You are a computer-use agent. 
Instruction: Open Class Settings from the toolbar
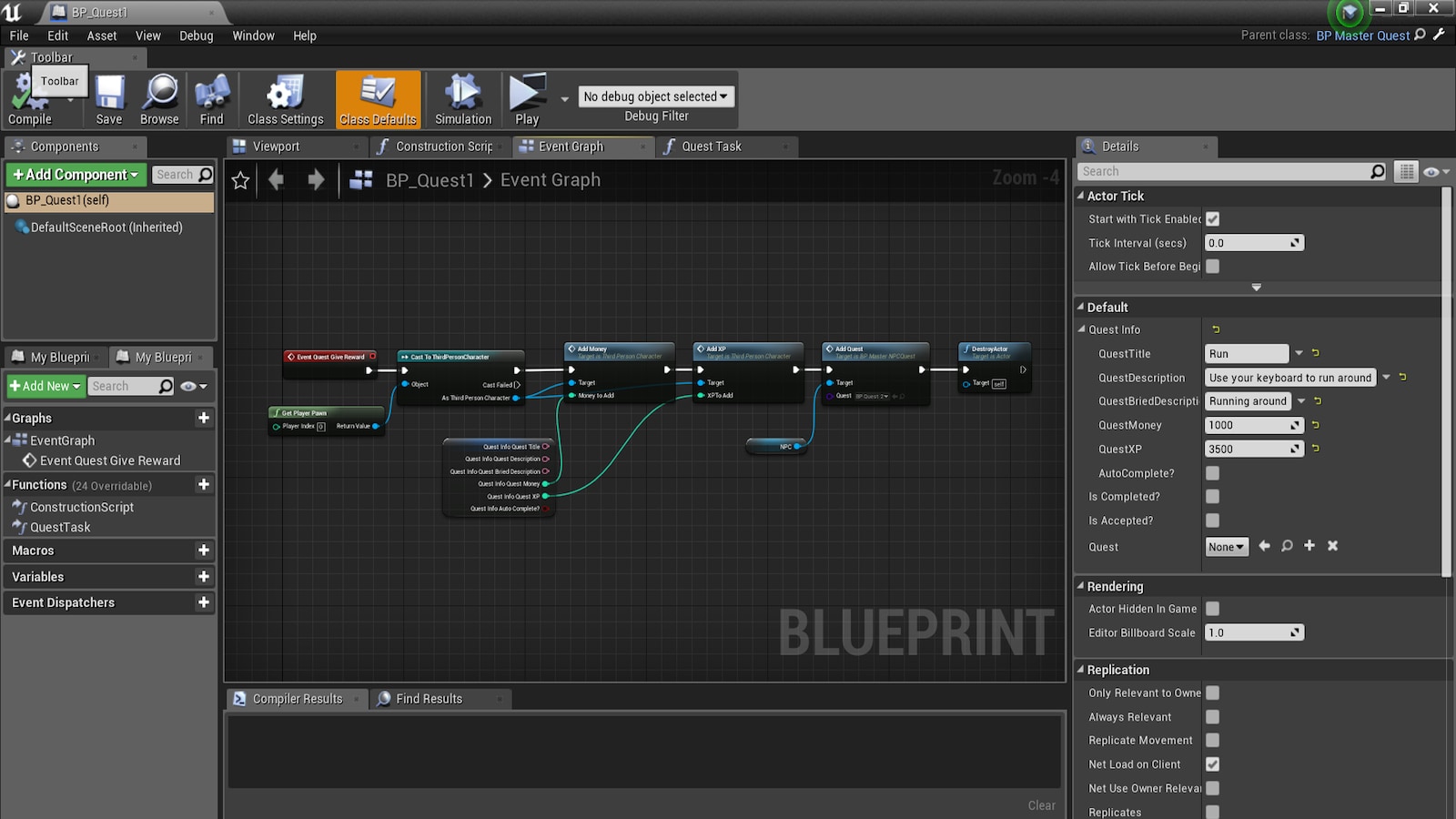tap(285, 100)
